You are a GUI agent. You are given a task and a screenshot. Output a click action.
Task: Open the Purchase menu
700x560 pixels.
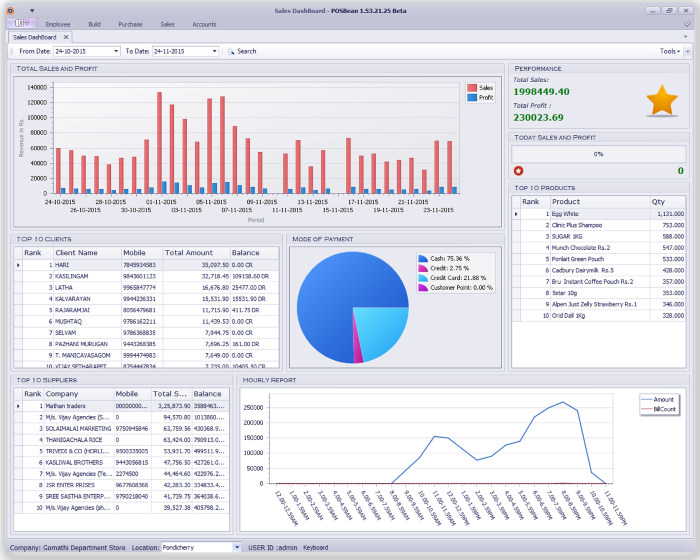(130, 25)
